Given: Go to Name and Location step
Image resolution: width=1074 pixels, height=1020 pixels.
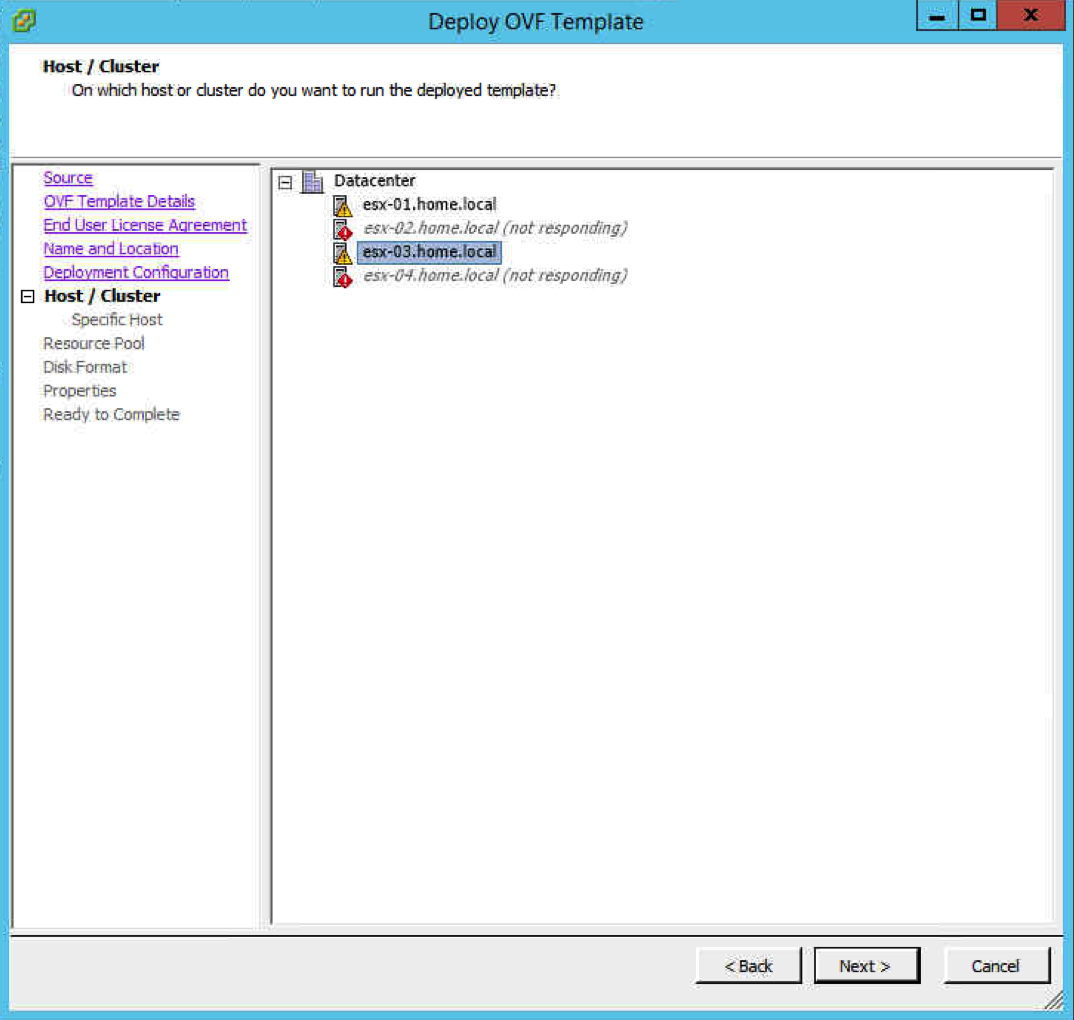Looking at the screenshot, I should pos(111,249).
